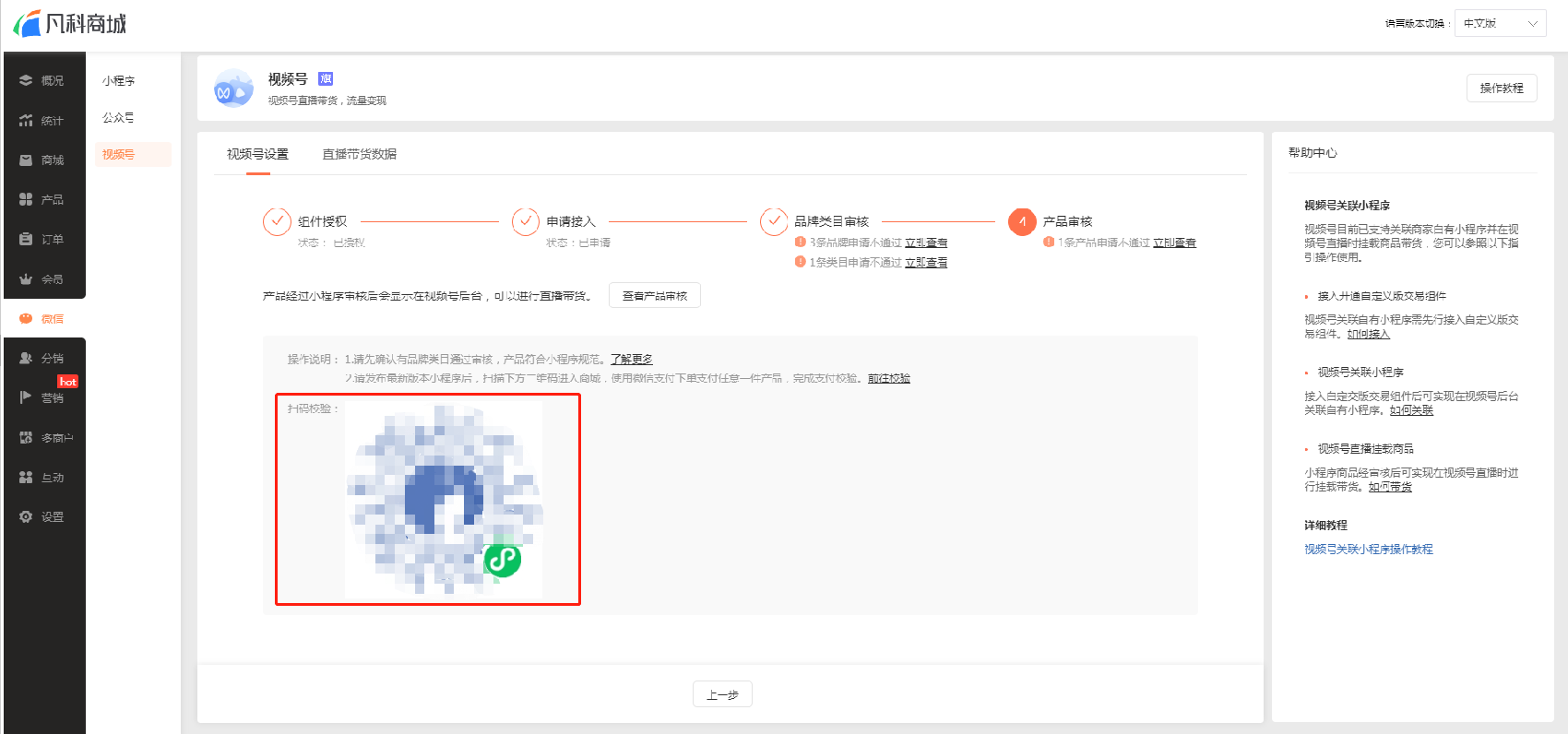Open the 如何关联 help link
Viewport: 1568px width, 734px height.
(x=1411, y=410)
